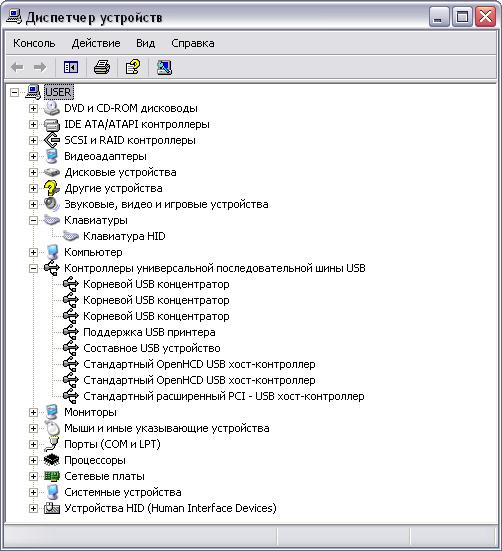
Task: Click the Мониторы monitor icon
Action: (x=52, y=412)
